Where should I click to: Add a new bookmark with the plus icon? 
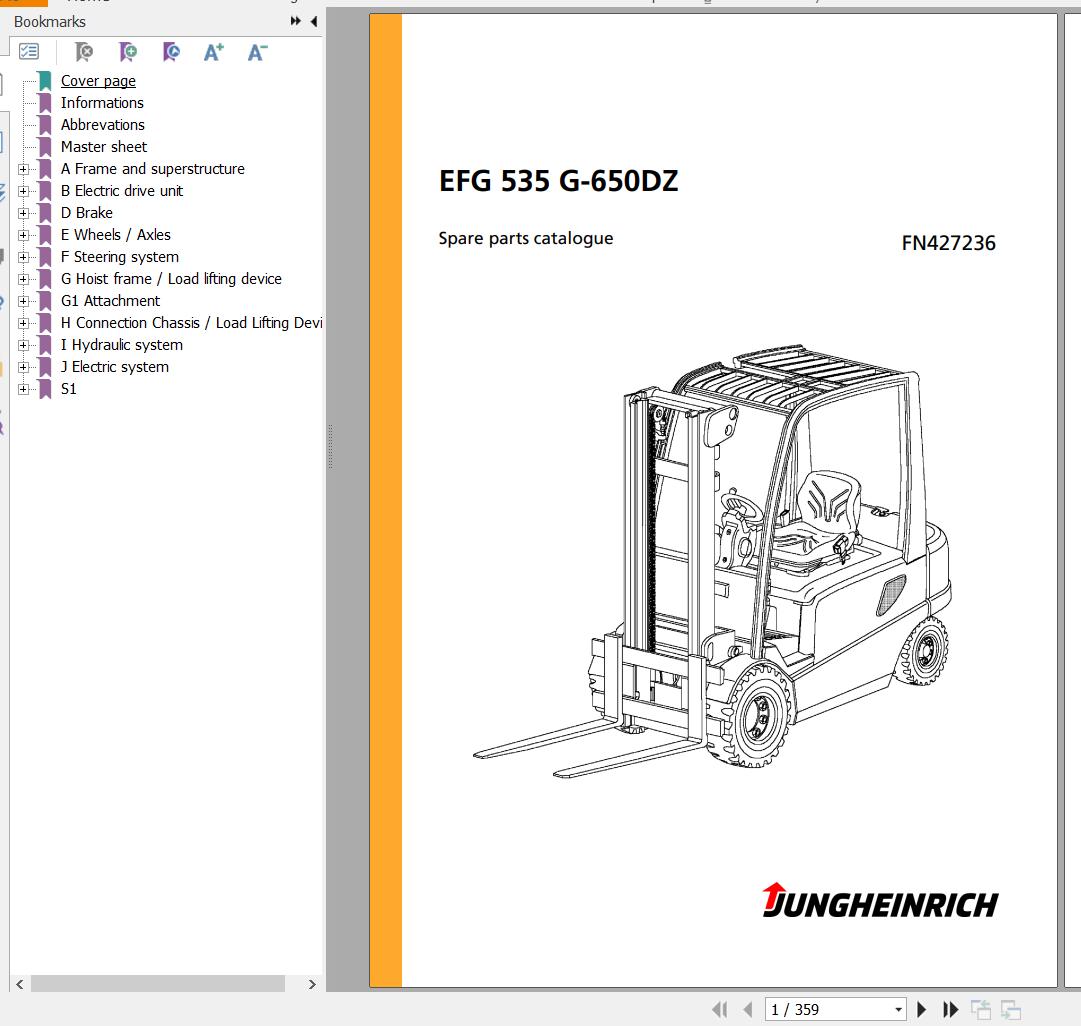[128, 52]
